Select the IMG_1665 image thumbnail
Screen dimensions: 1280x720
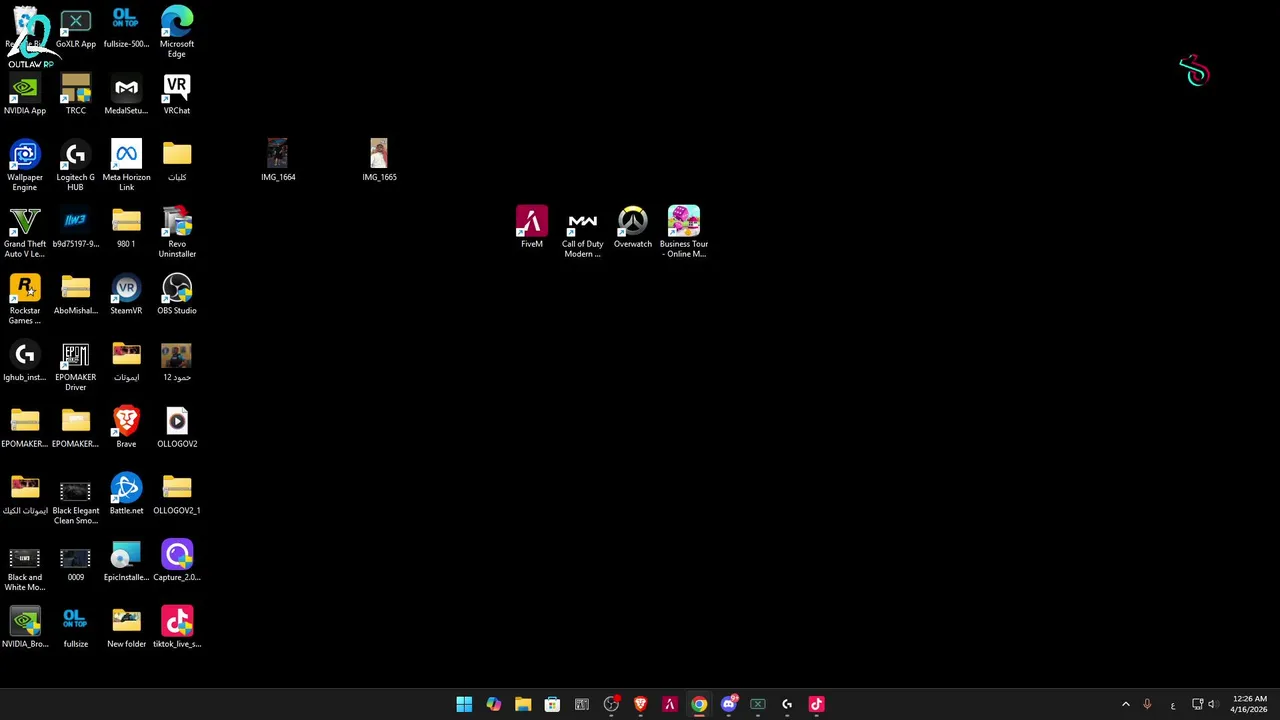point(379,161)
